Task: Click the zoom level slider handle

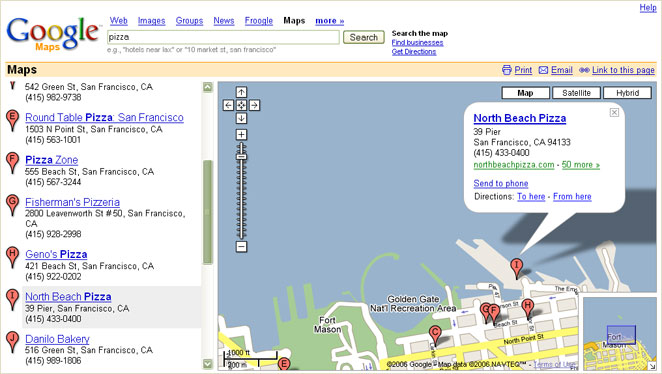Action: coord(241,157)
